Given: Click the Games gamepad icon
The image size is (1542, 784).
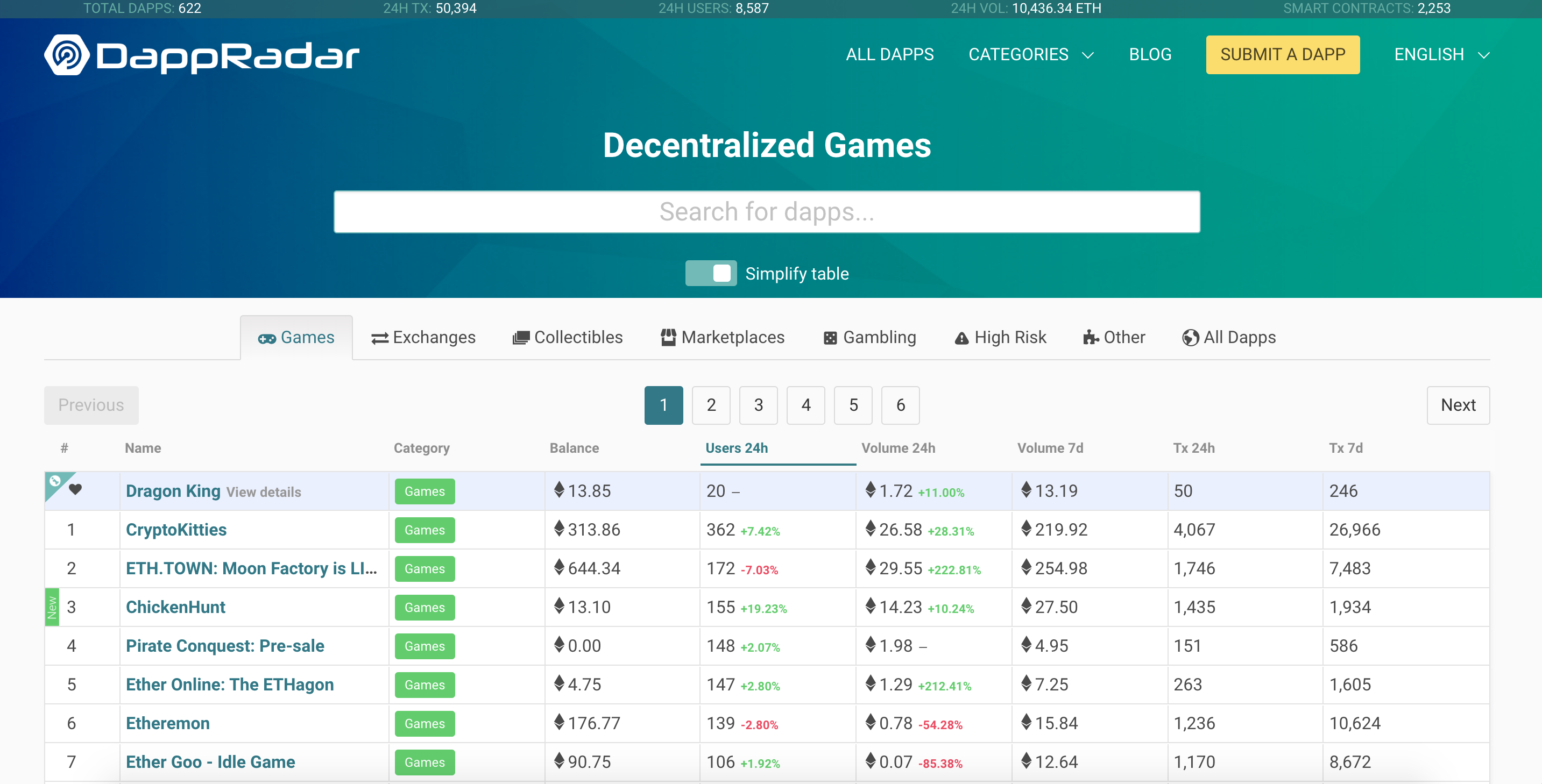Looking at the screenshot, I should 266,339.
